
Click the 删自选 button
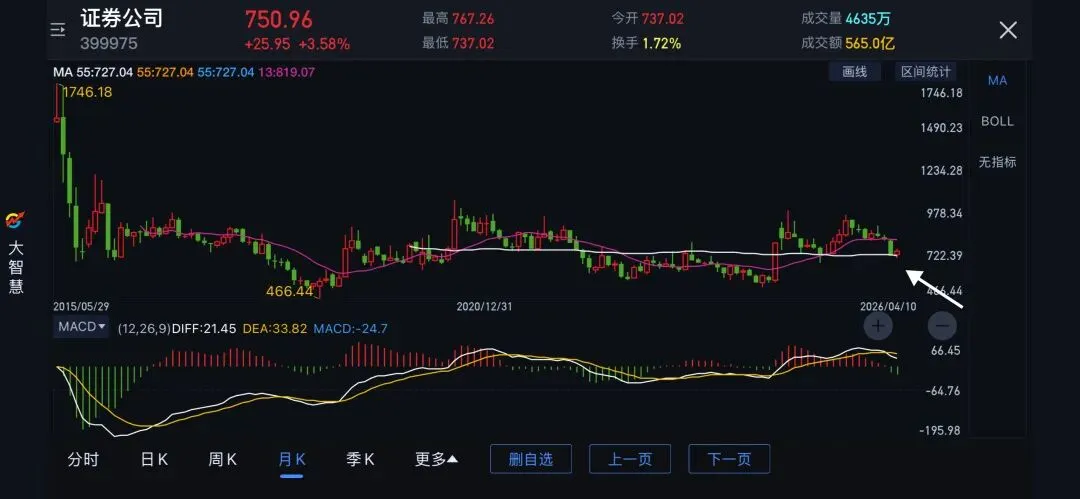point(531,459)
